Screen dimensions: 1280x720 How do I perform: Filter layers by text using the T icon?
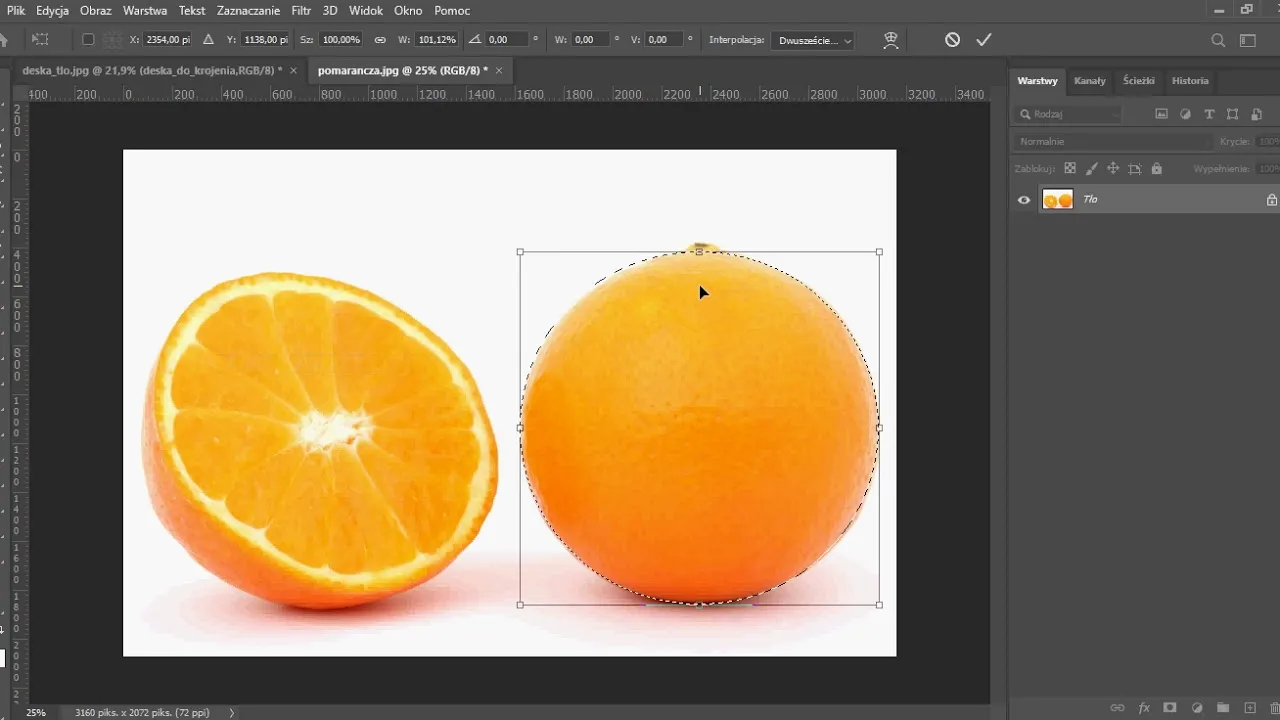(x=1209, y=113)
